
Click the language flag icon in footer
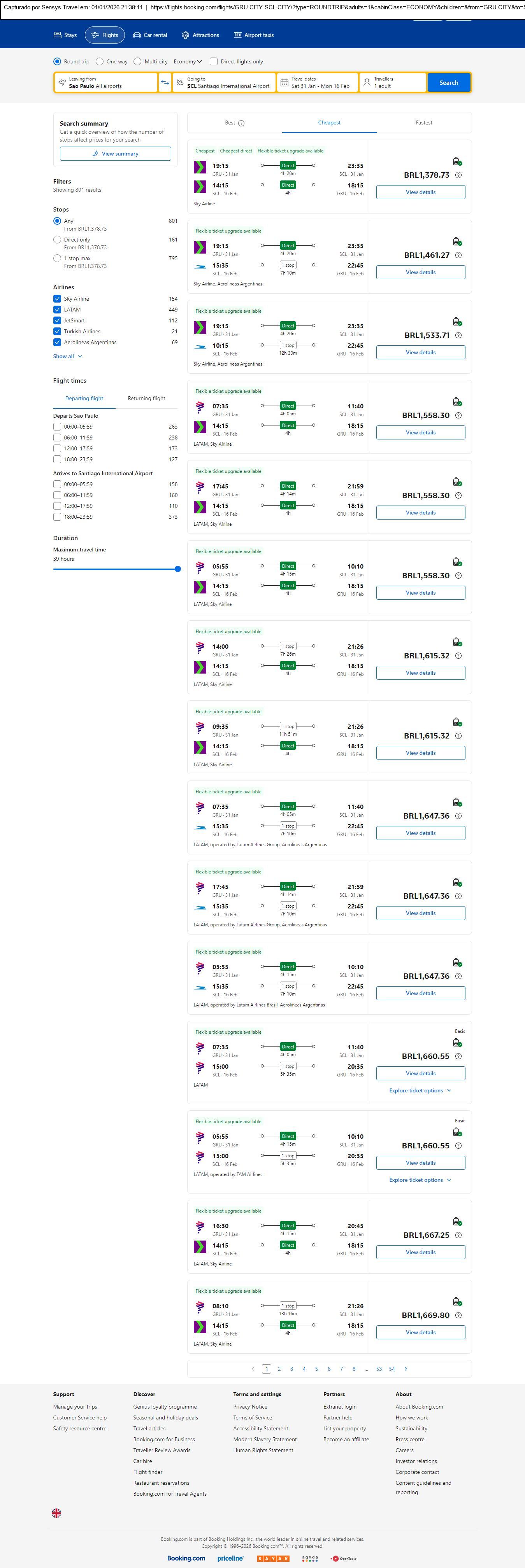(57, 1513)
